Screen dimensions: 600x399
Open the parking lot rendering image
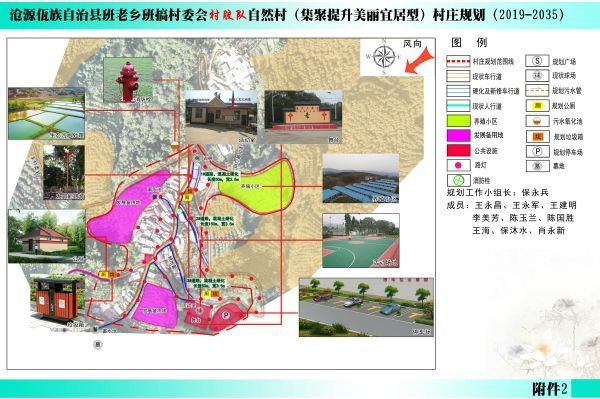[366, 308]
